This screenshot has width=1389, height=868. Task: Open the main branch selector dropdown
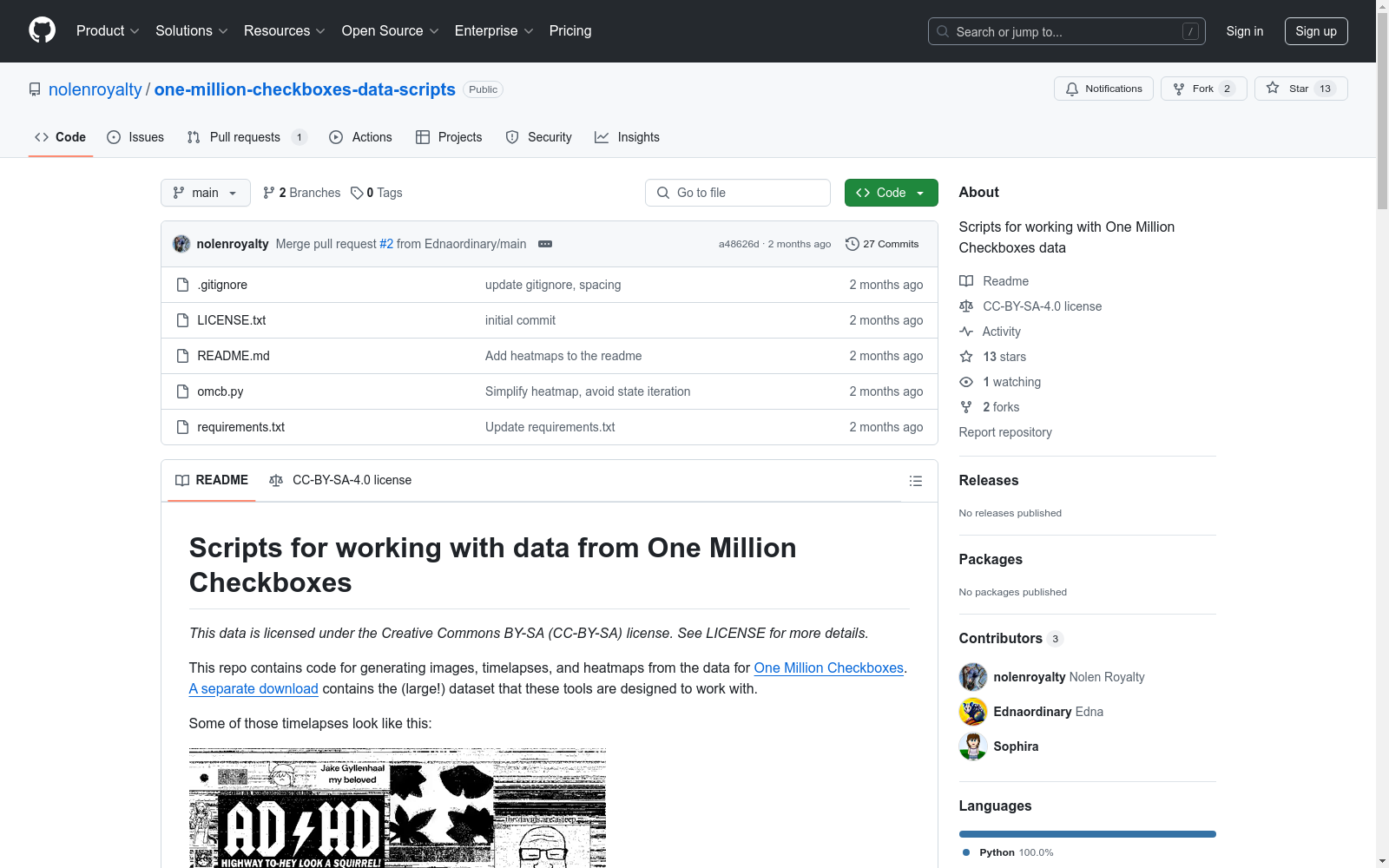click(205, 192)
